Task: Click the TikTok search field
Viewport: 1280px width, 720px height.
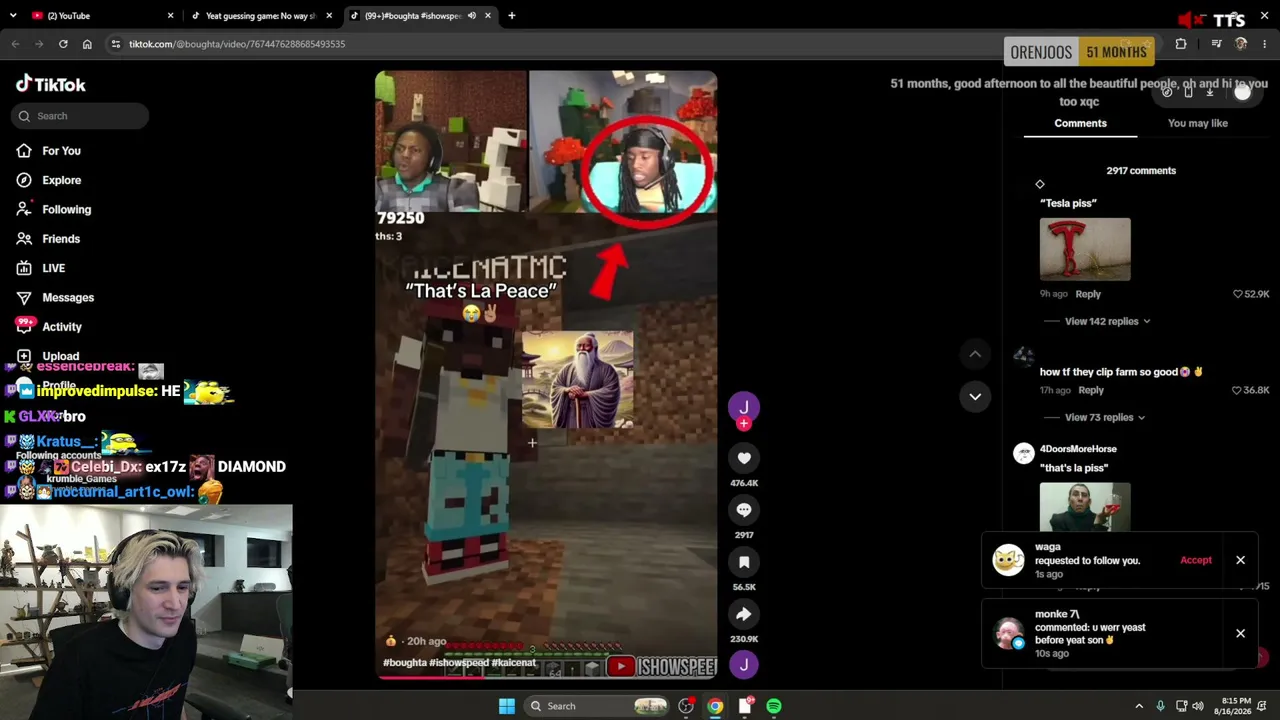Action: click(81, 116)
